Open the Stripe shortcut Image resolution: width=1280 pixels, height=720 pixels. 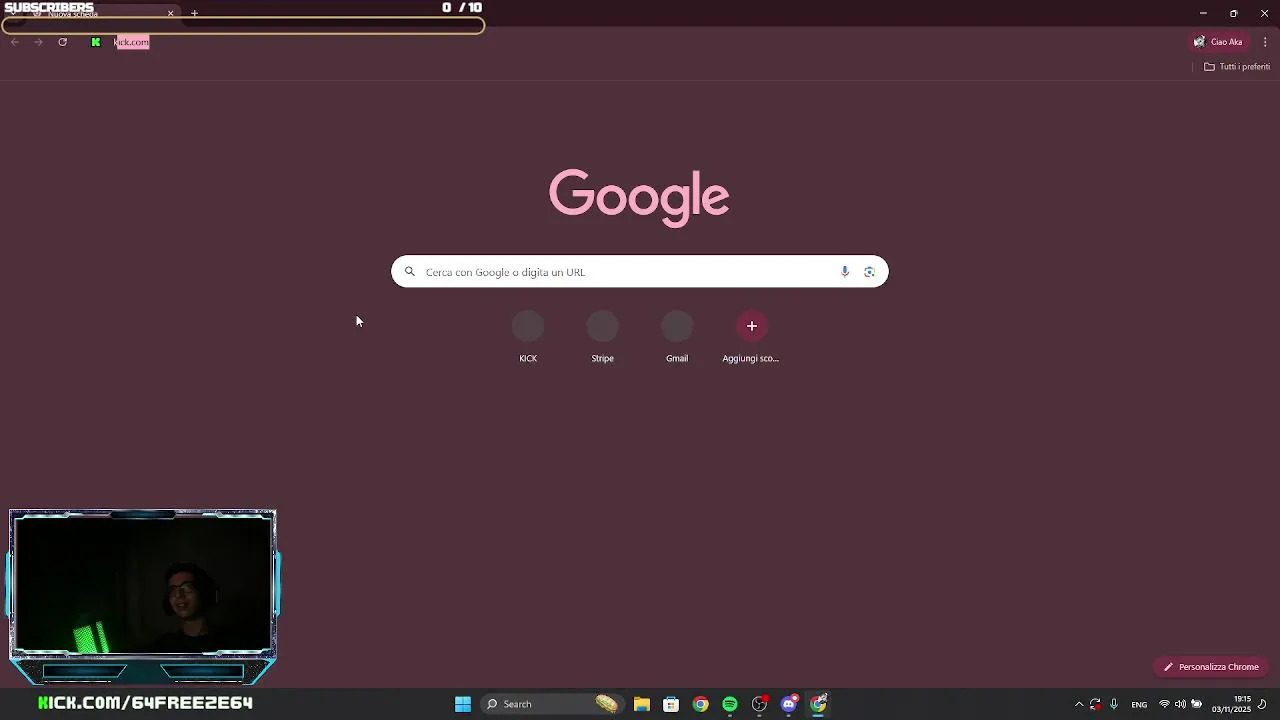coord(602,337)
